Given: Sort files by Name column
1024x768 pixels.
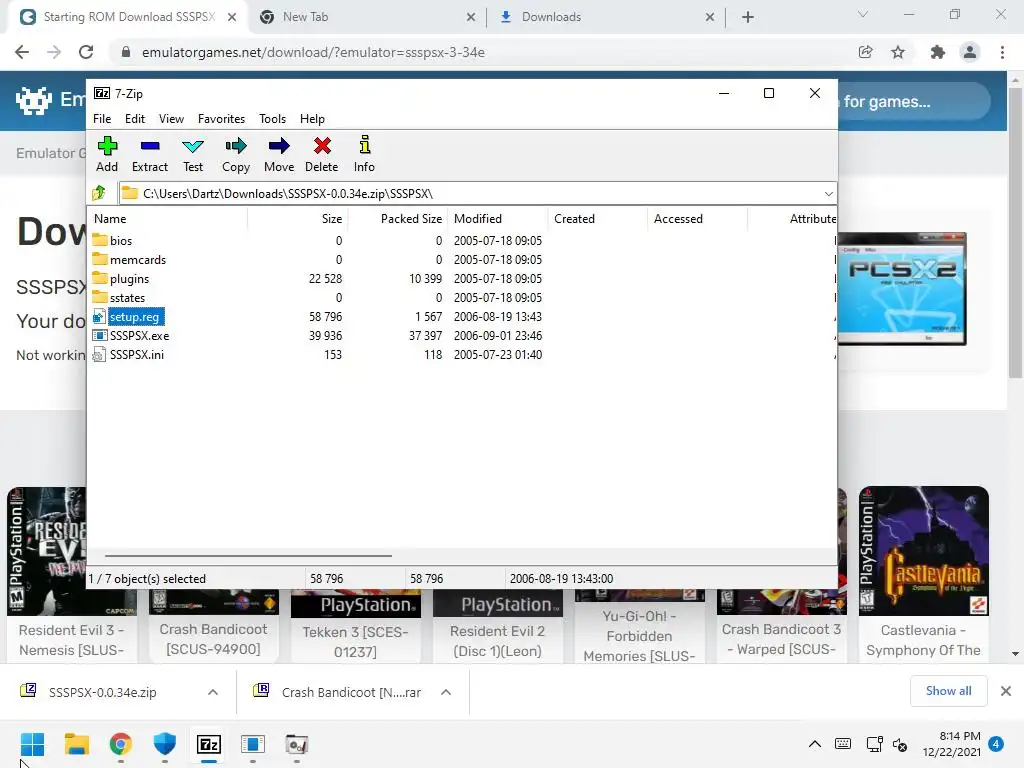Looking at the screenshot, I should pos(167,219).
